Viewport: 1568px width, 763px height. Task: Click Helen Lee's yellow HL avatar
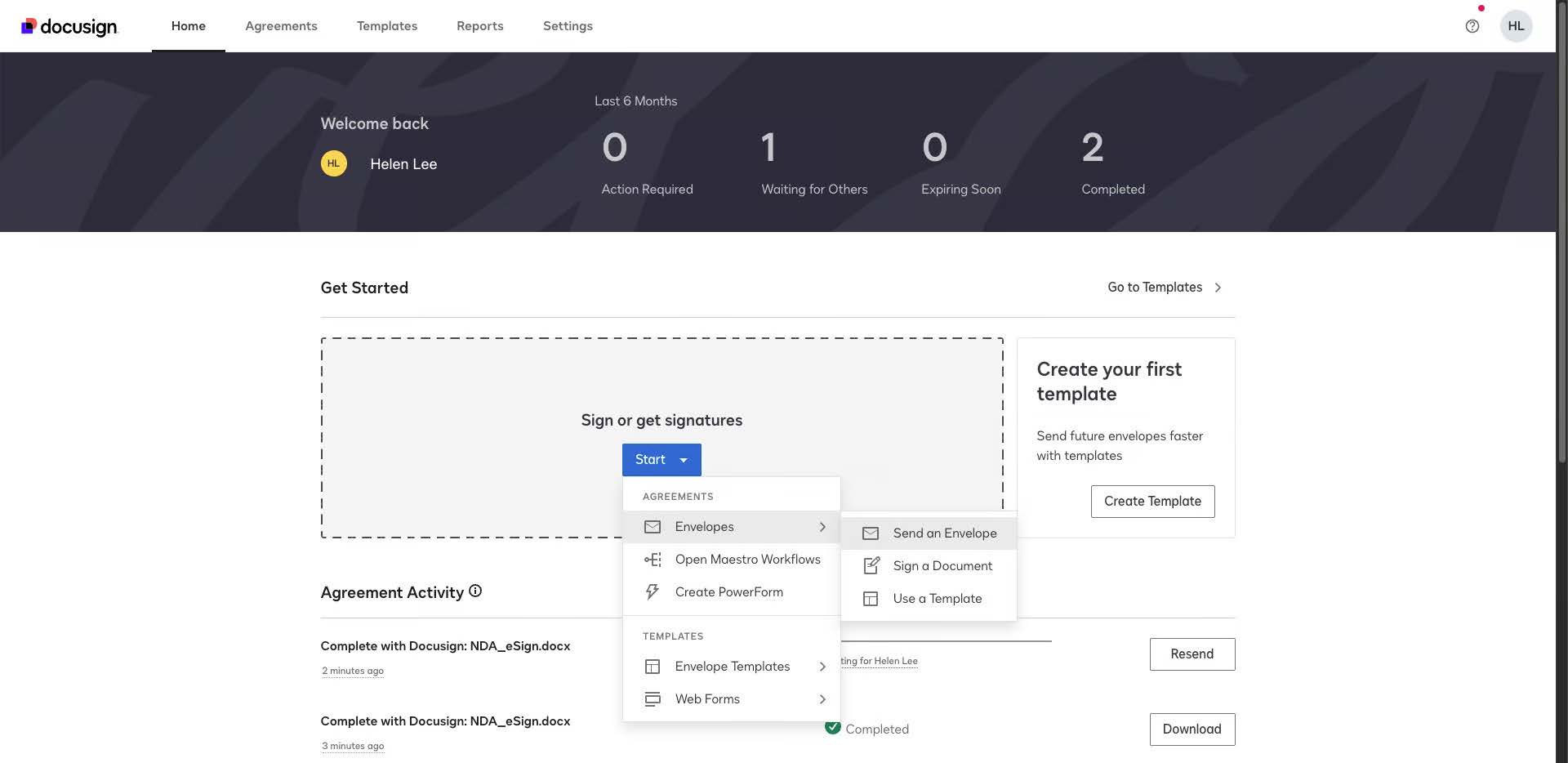(x=333, y=163)
